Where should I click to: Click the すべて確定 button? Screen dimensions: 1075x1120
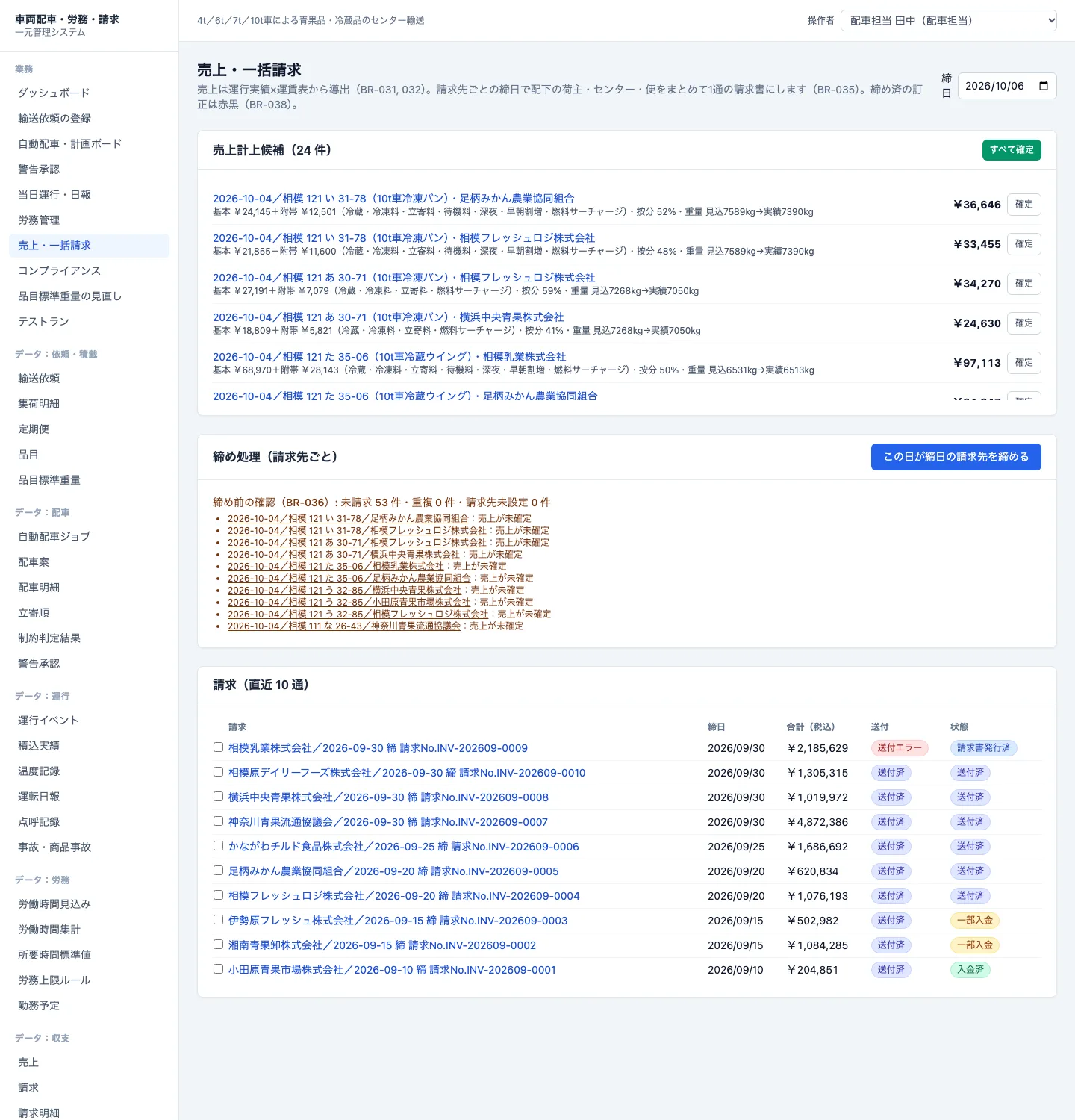pyautogui.click(x=1012, y=150)
